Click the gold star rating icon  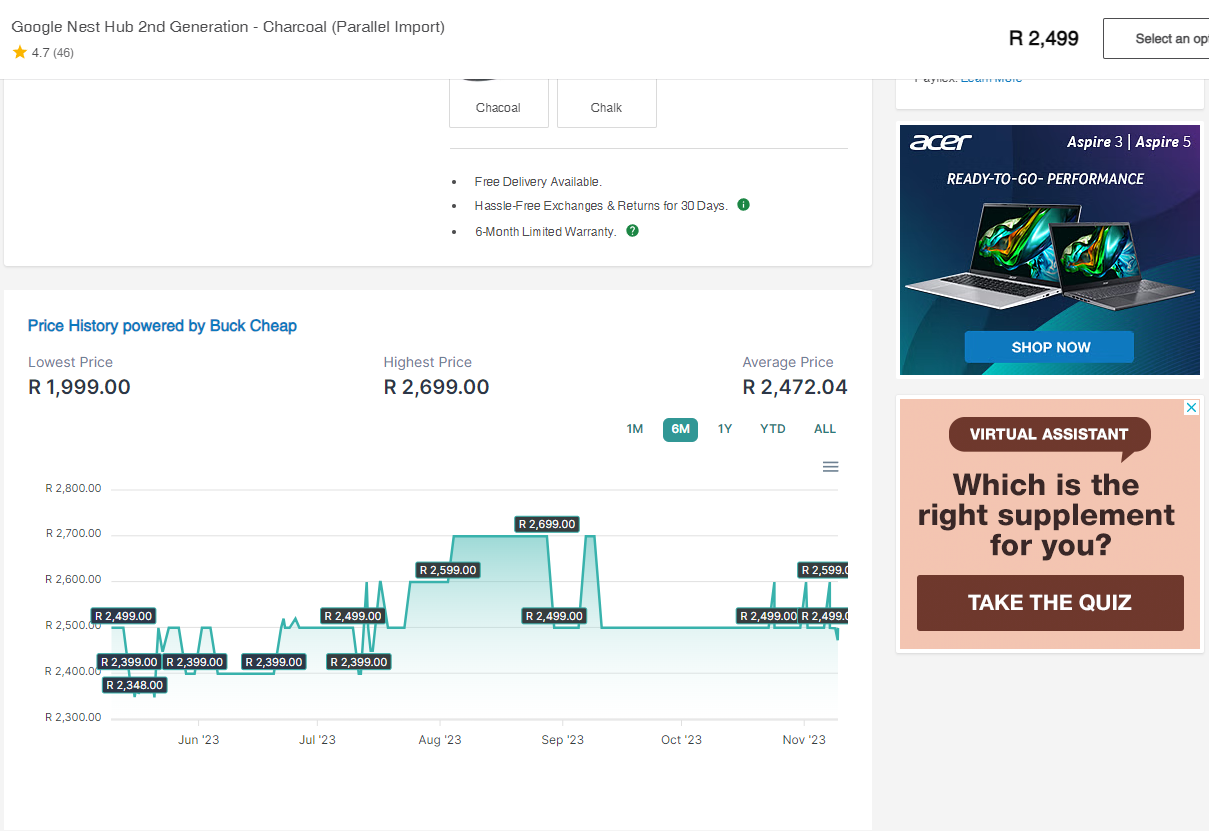pyautogui.click(x=20, y=52)
